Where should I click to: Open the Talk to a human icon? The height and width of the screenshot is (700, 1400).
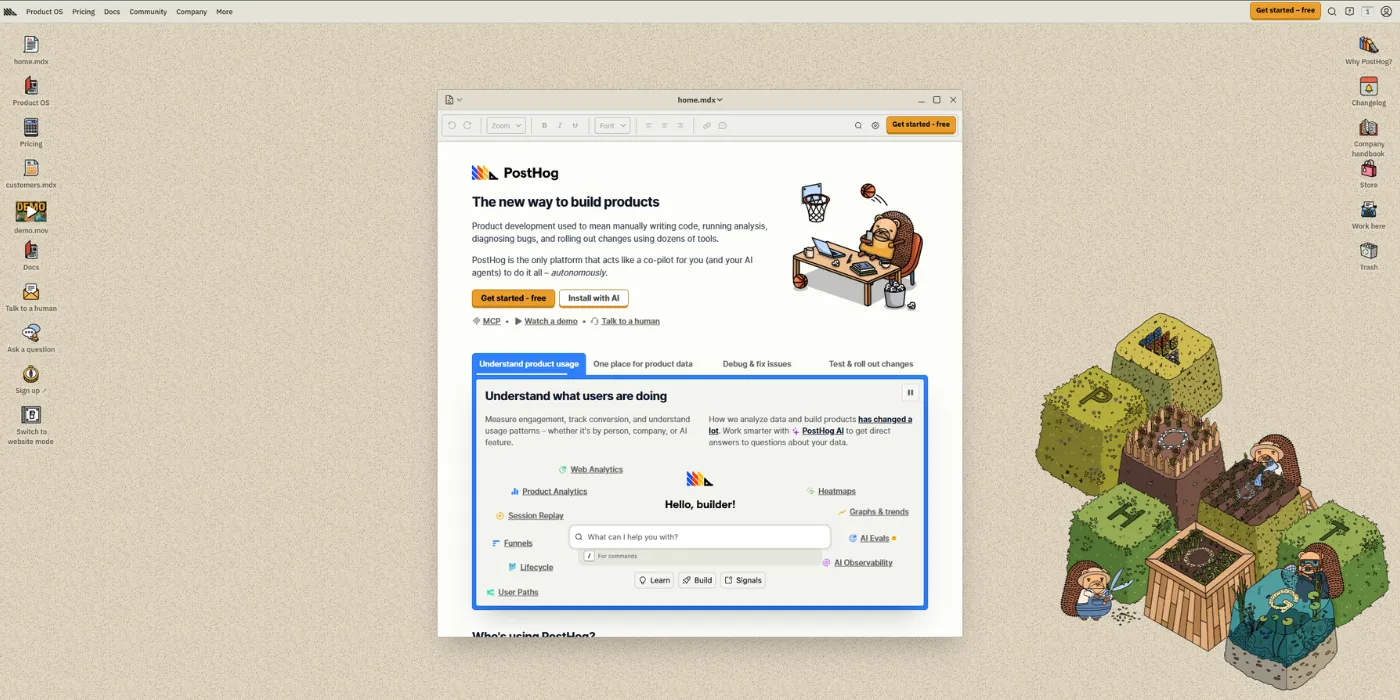coord(31,297)
